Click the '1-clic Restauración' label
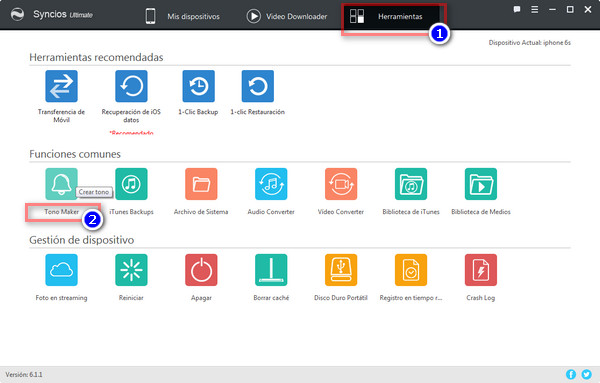This screenshot has height=383, width=600. (258, 112)
